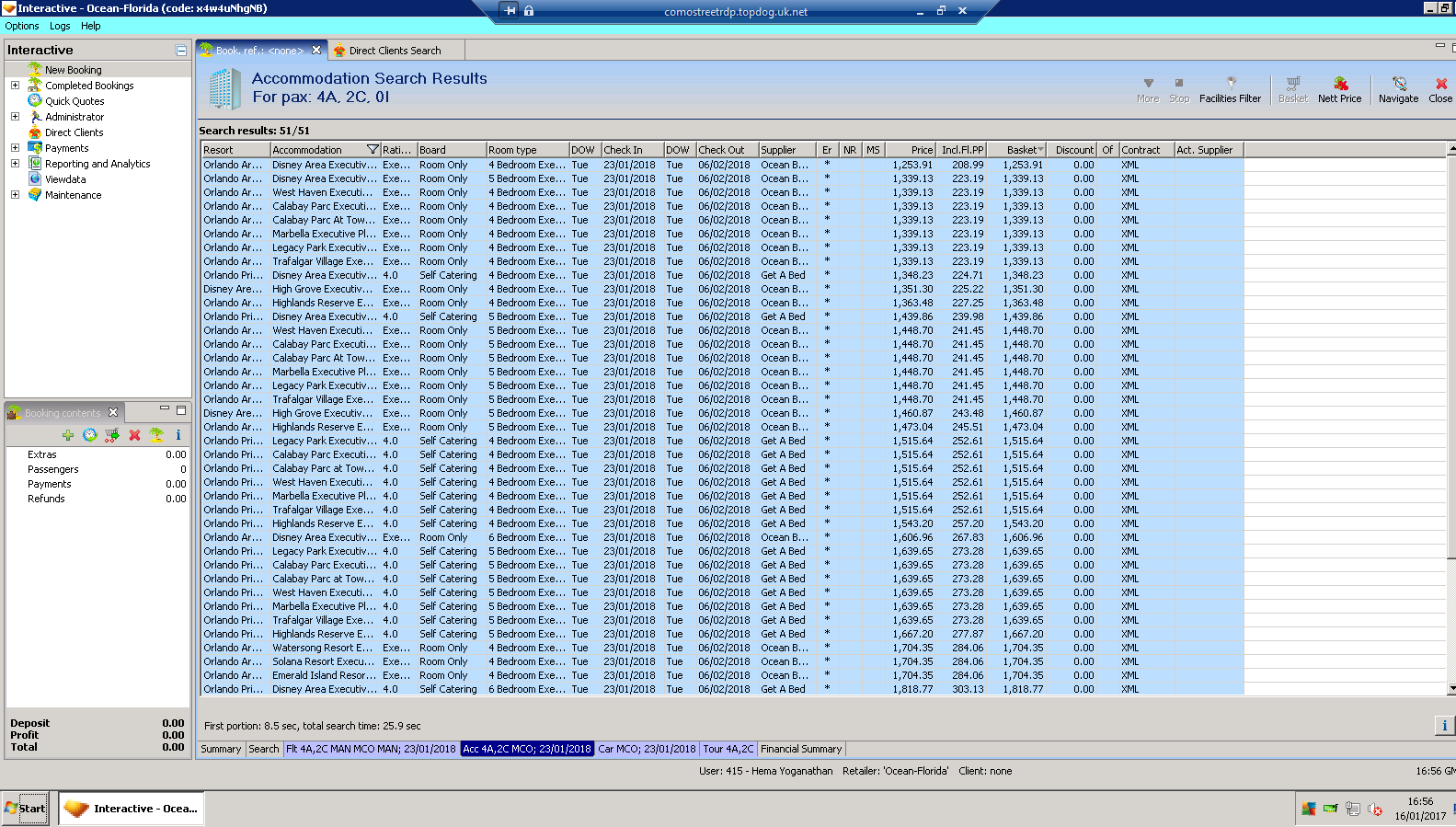Click the Maintenance icon in the navigation tree
This screenshot has width=1456, height=827.
(35, 194)
